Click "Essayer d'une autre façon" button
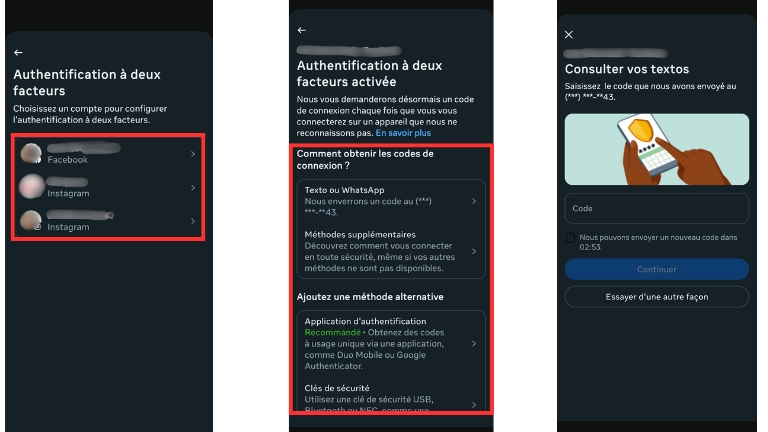The width and height of the screenshot is (768, 432). (656, 297)
